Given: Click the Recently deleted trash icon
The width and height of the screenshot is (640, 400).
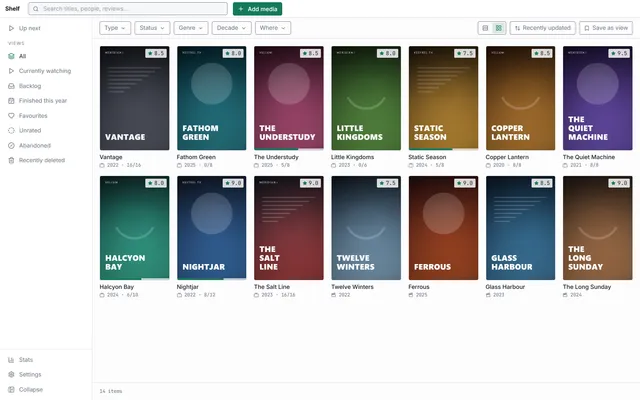Looking at the screenshot, I should tap(11, 160).
